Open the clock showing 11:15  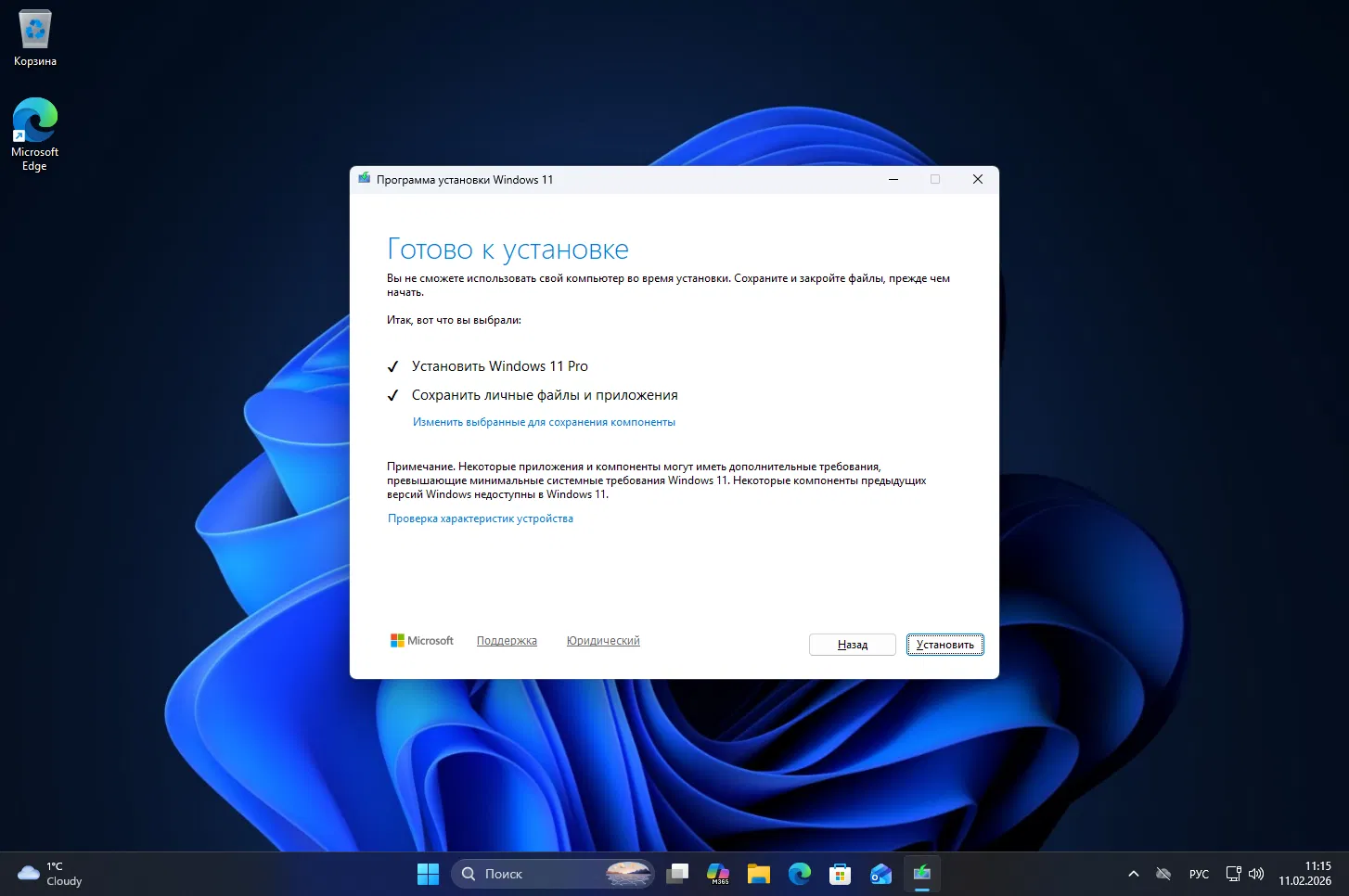(1305, 874)
